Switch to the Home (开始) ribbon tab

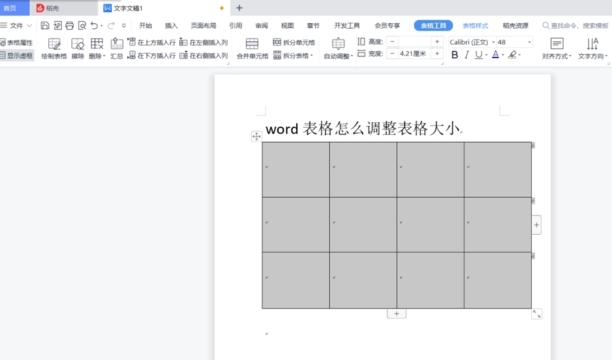click(146, 26)
